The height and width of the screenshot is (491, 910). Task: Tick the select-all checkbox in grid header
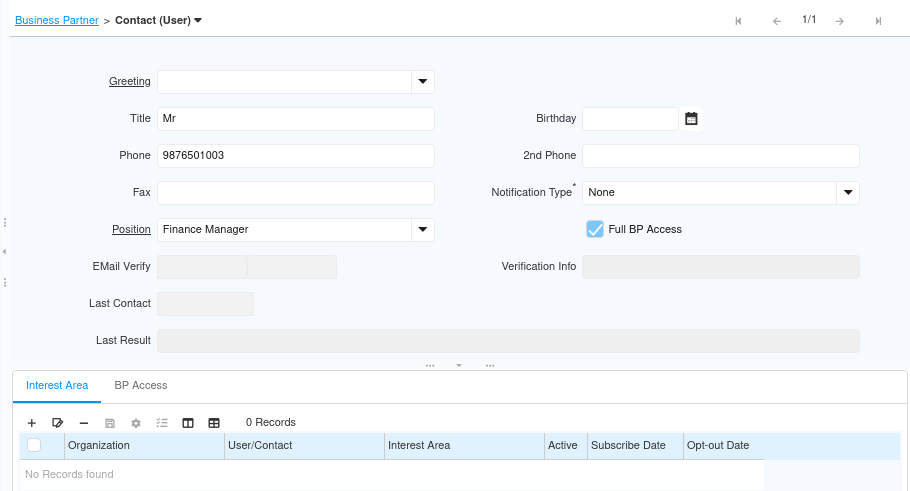pyautogui.click(x=34, y=445)
